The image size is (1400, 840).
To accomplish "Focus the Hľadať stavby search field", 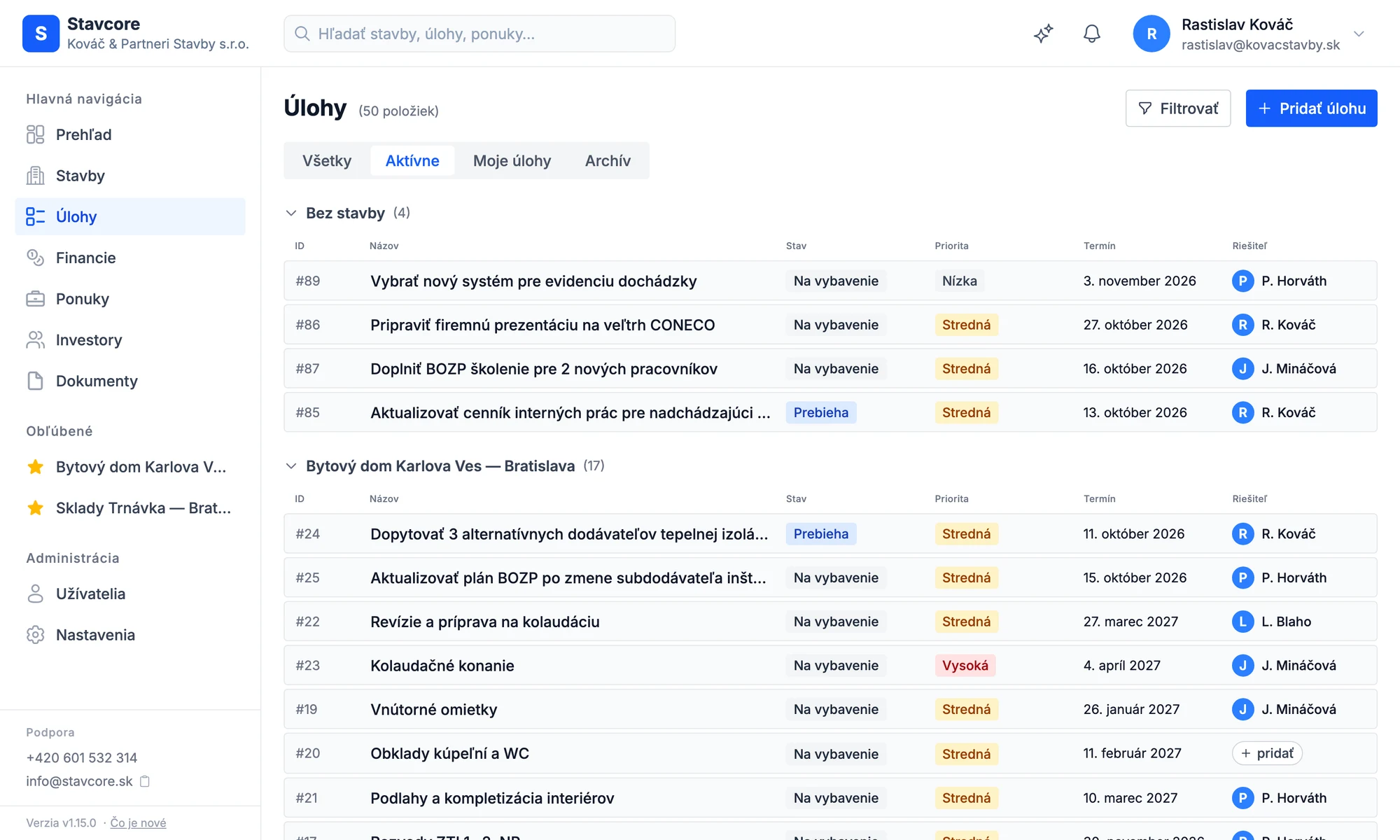I will pyautogui.click(x=479, y=34).
